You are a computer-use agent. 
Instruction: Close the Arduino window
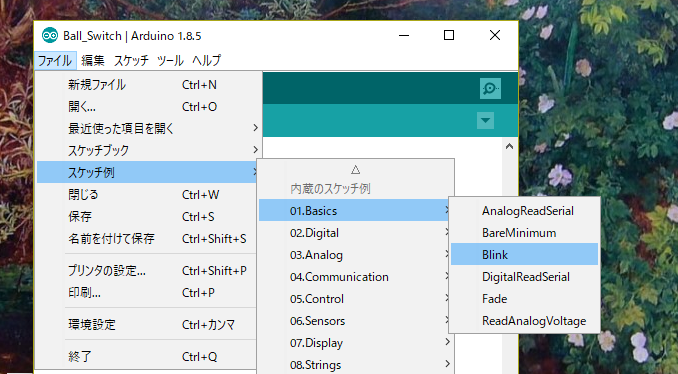[x=495, y=35]
